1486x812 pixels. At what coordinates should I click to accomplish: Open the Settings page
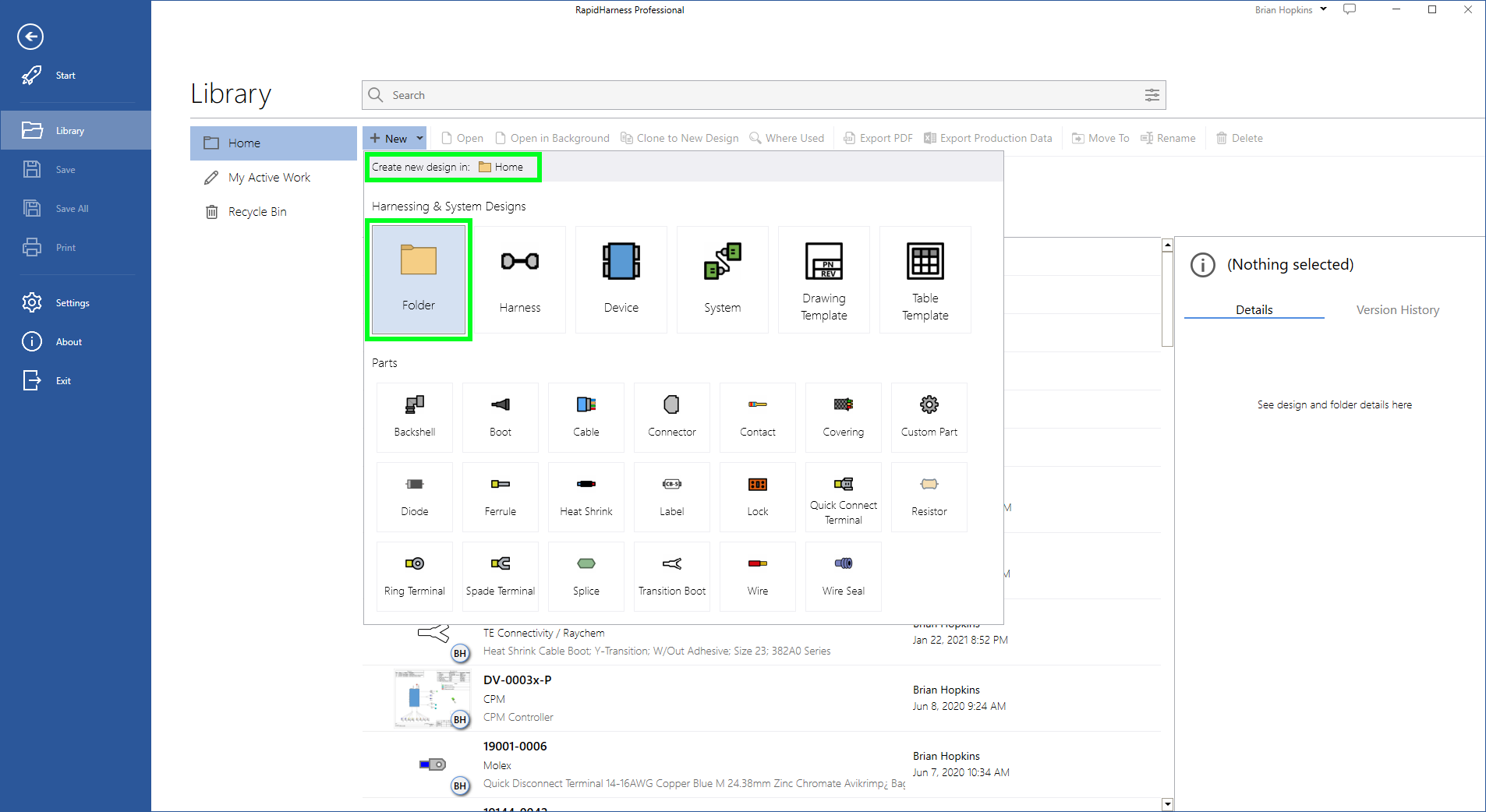(x=76, y=302)
